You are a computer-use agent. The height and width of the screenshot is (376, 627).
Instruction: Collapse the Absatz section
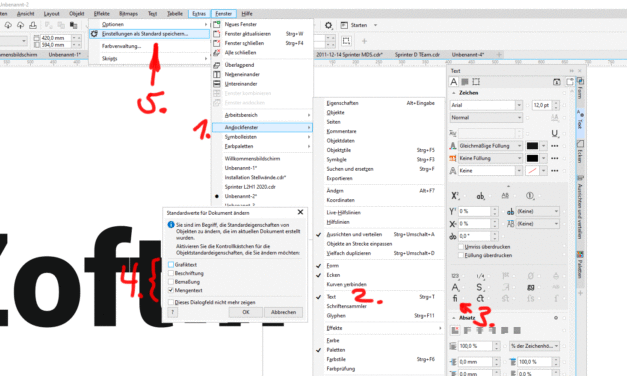[x=453, y=318]
